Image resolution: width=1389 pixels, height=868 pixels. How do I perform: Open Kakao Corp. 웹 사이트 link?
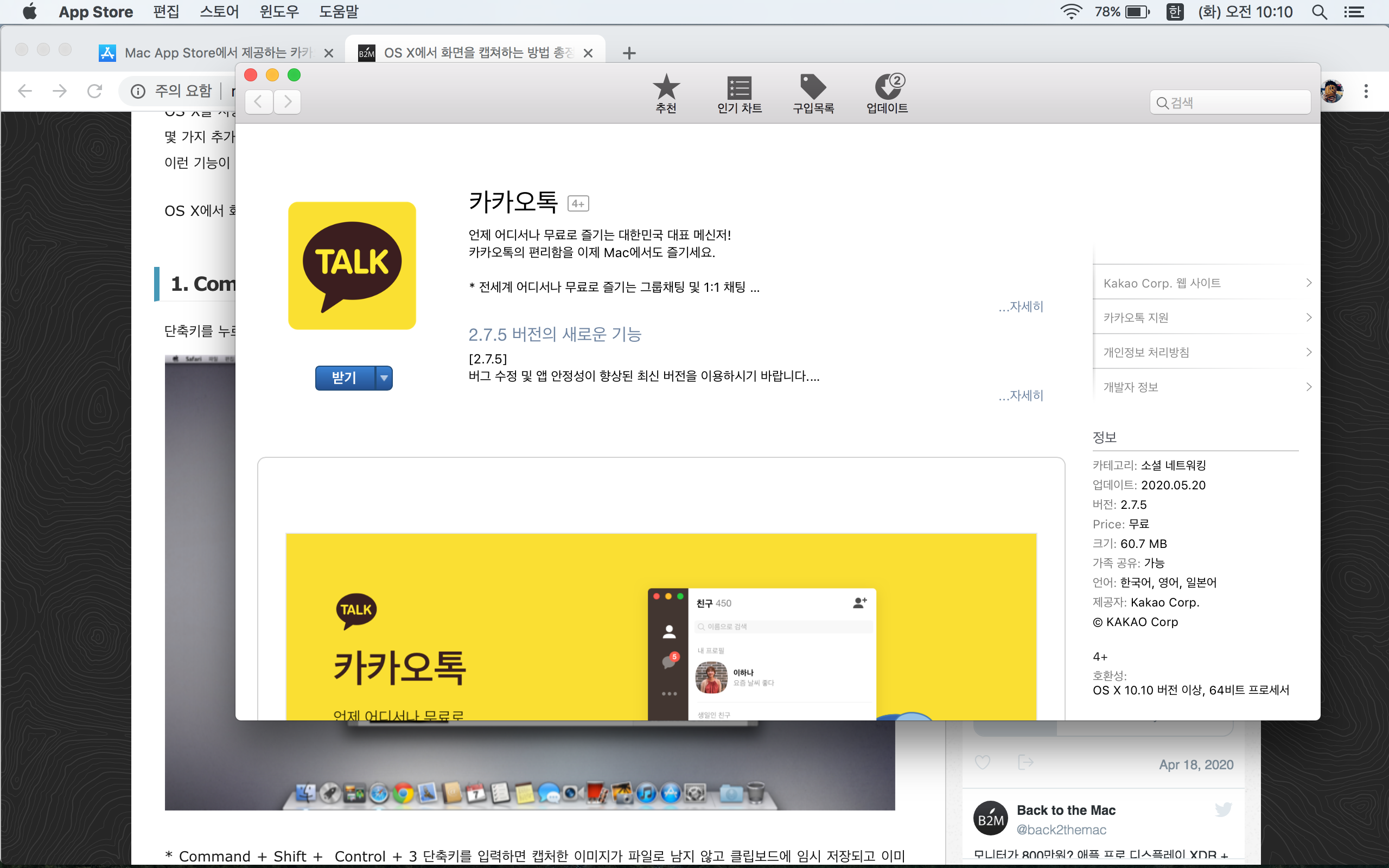1162,283
